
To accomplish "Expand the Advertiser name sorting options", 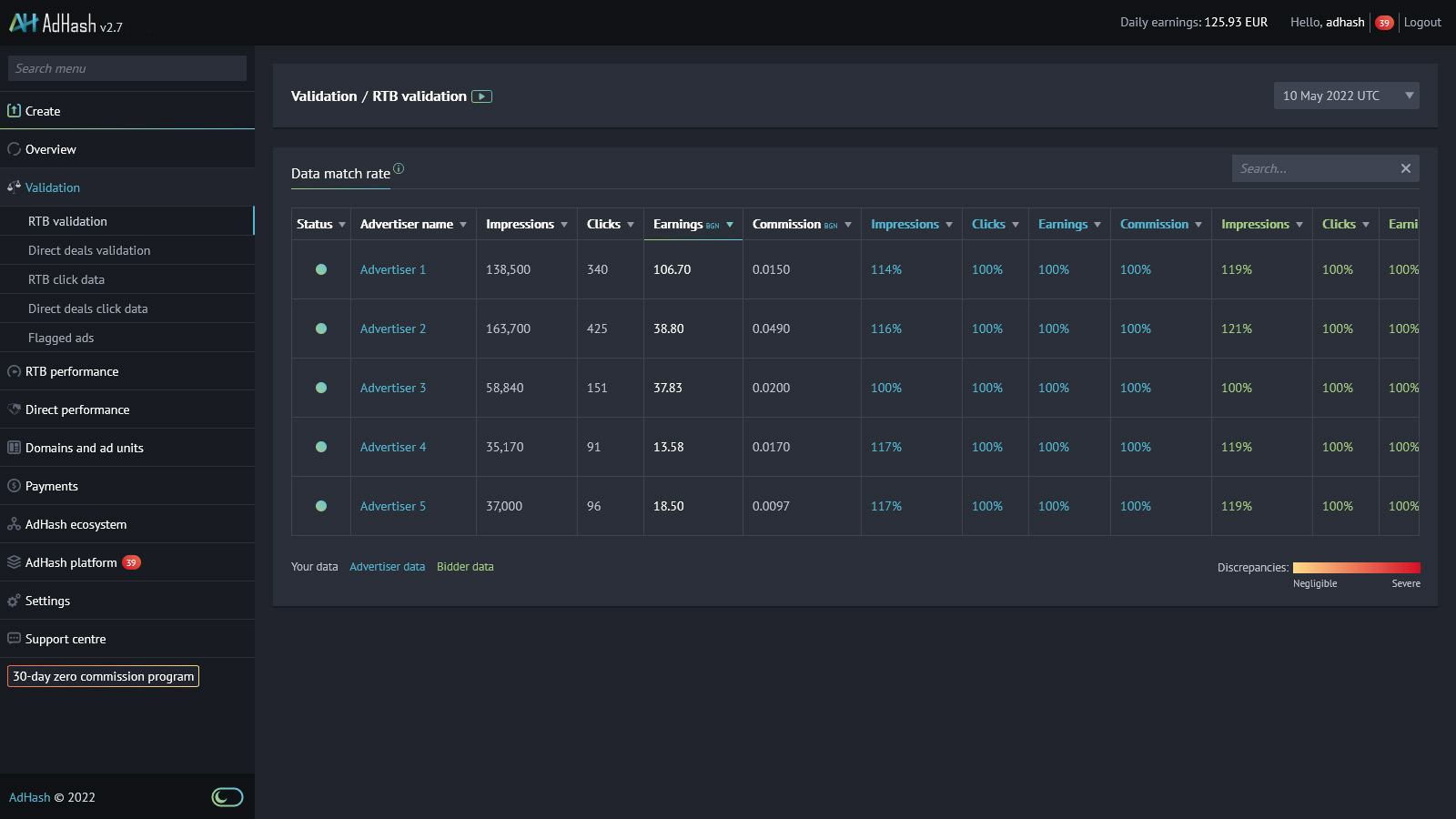I will 464,224.
